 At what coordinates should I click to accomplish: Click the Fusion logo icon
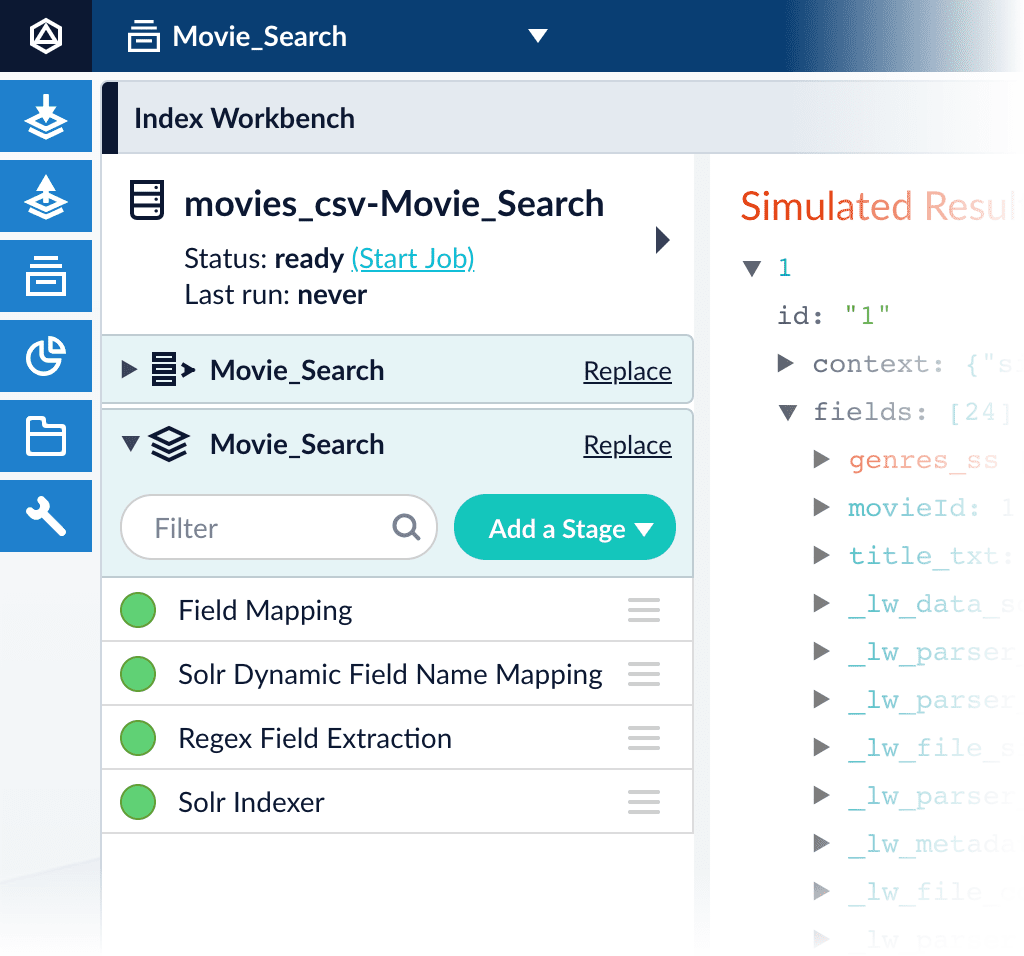pos(46,36)
